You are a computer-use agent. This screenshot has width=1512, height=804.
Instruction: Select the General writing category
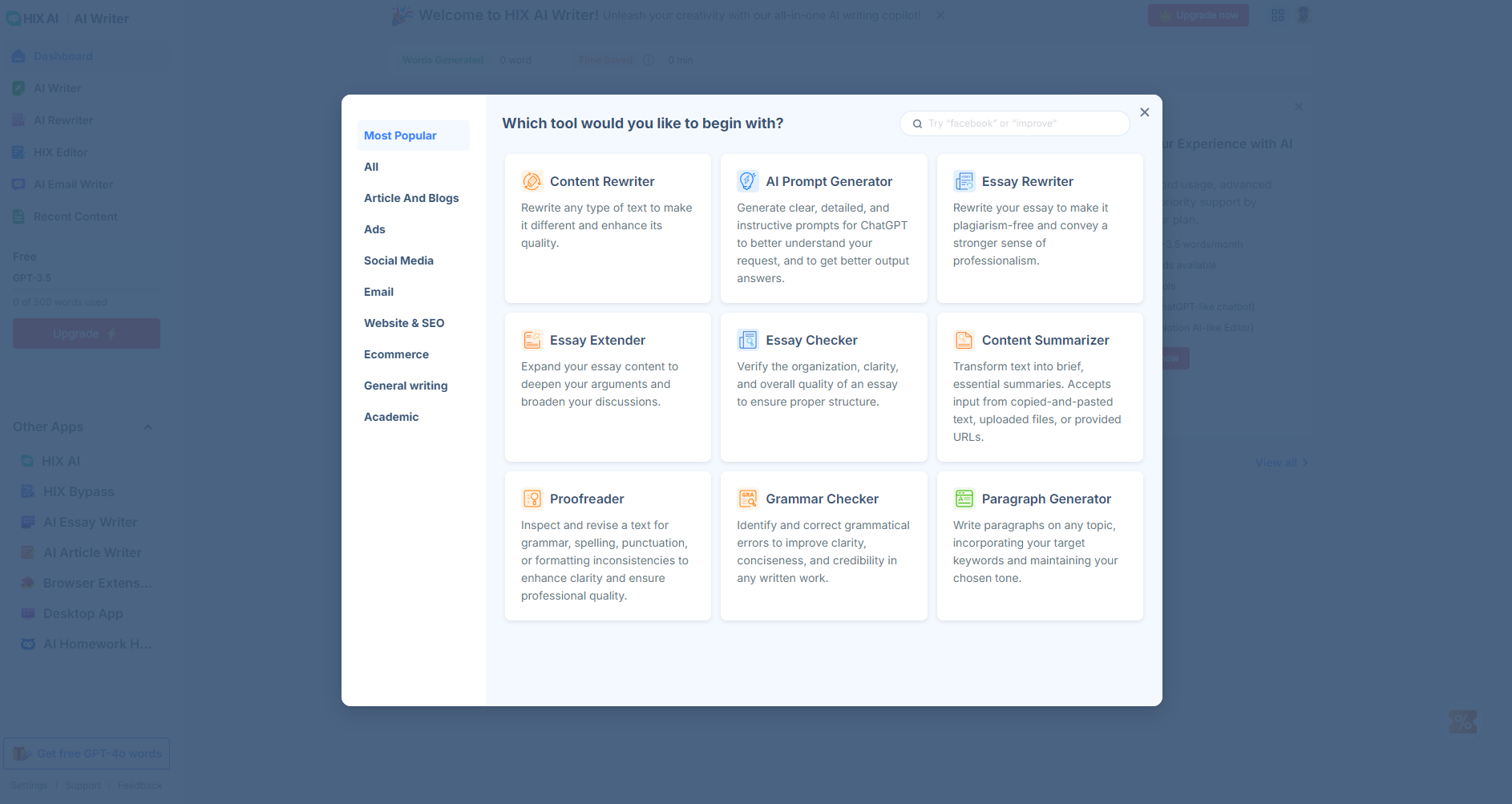tap(414, 386)
